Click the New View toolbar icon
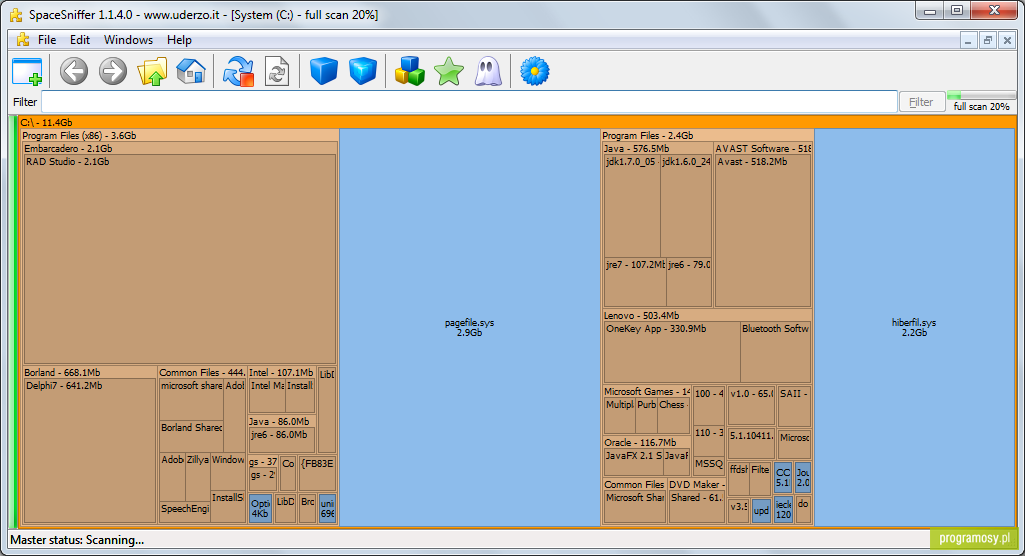1025x556 pixels. pyautogui.click(x=27, y=71)
